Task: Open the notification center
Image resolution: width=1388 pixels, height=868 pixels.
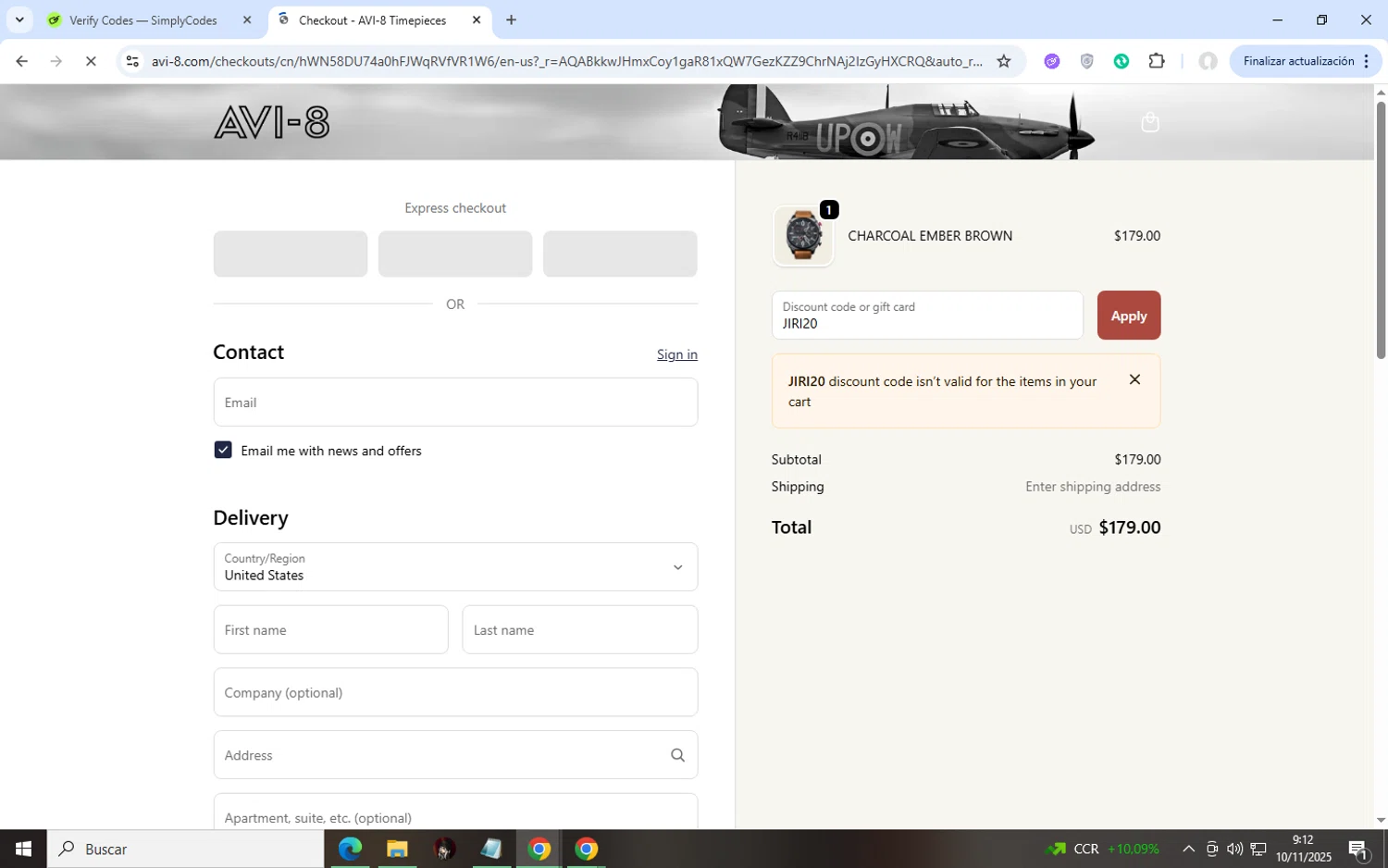Action: tap(1358, 849)
